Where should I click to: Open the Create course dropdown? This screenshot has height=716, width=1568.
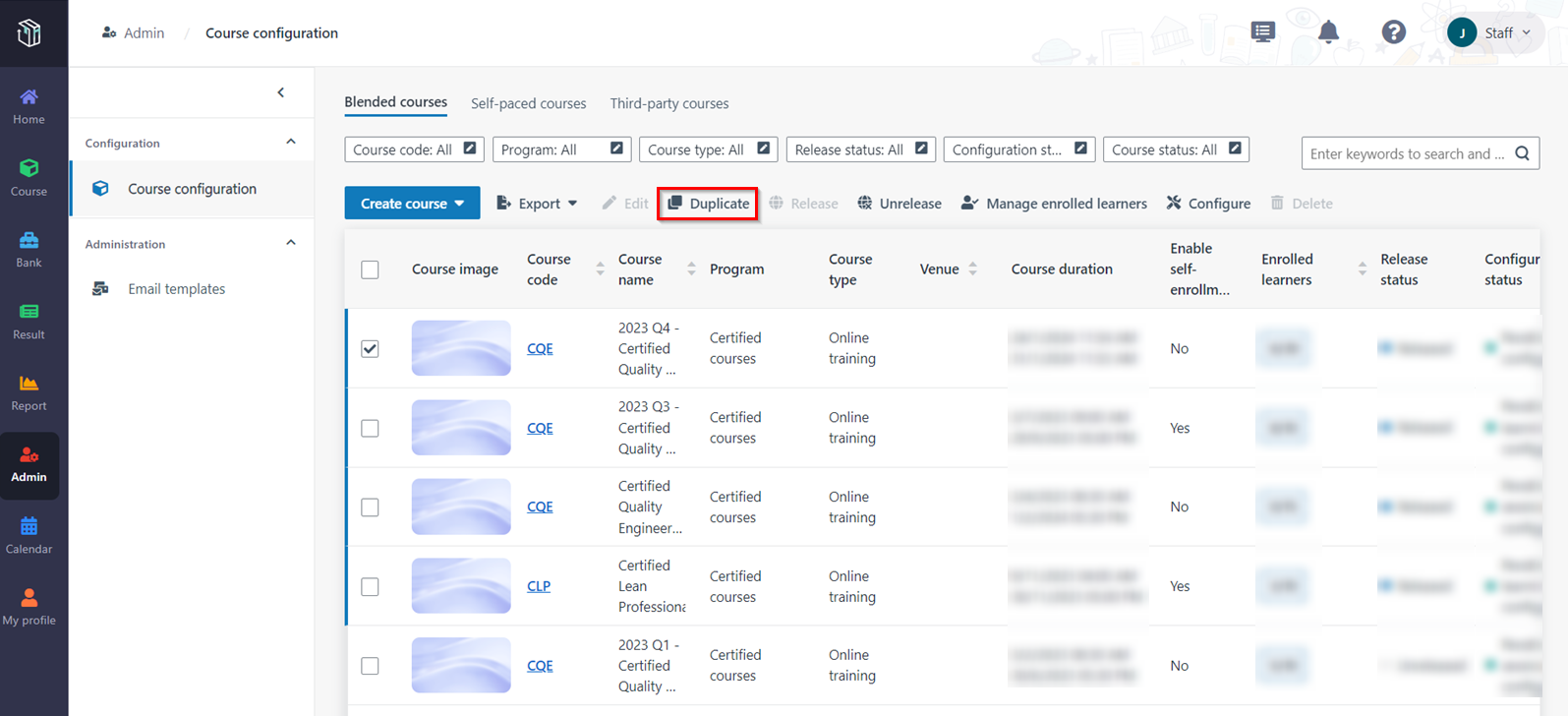coord(412,204)
